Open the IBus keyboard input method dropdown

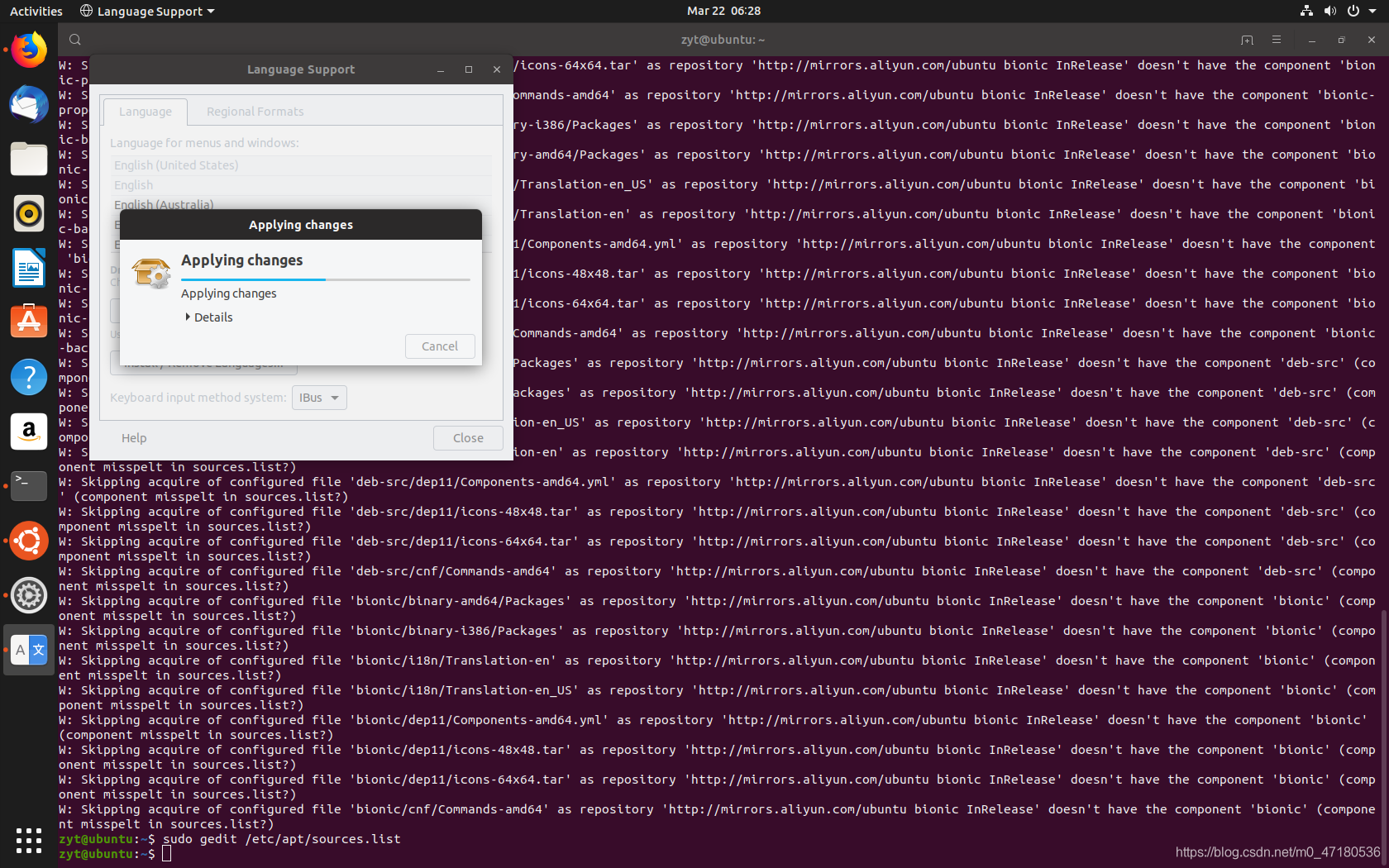click(319, 398)
